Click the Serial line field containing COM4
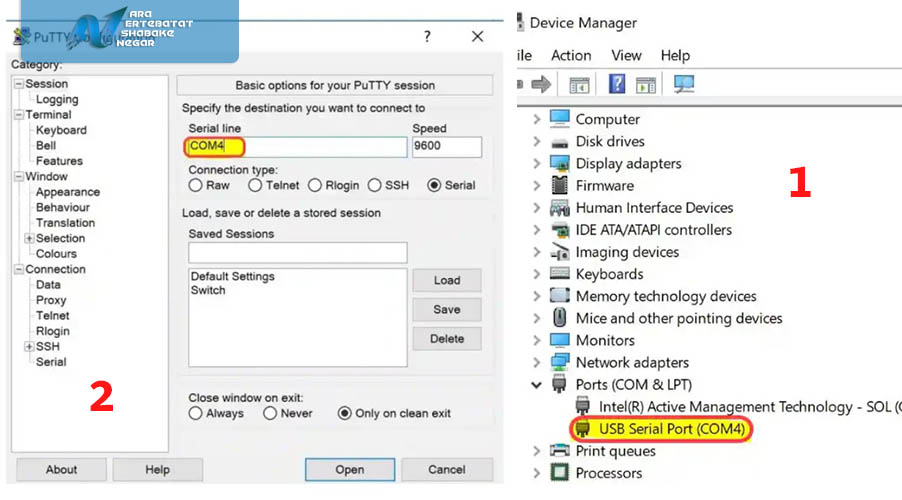The width and height of the screenshot is (902, 500). point(297,146)
